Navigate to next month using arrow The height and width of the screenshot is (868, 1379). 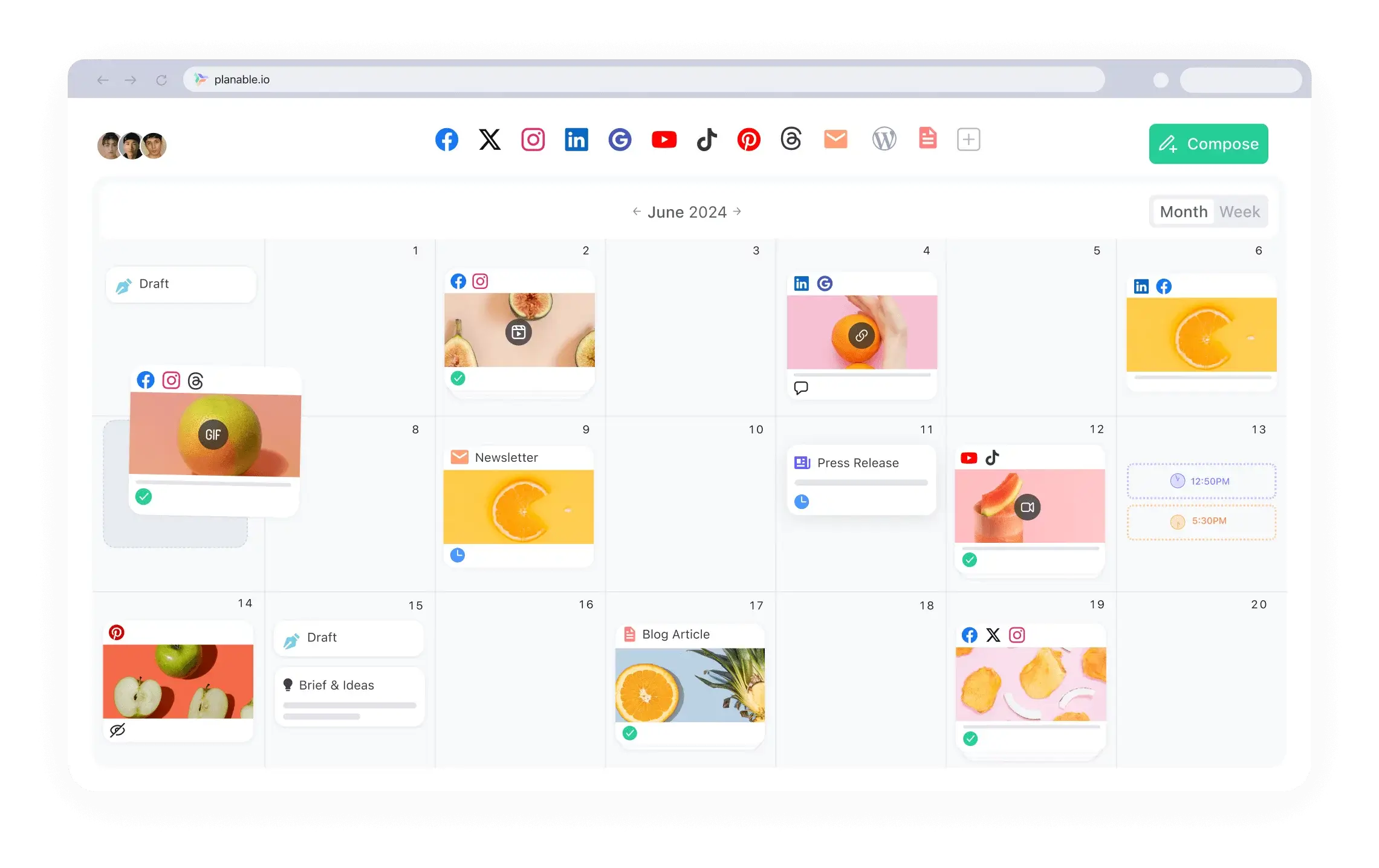pos(738,212)
